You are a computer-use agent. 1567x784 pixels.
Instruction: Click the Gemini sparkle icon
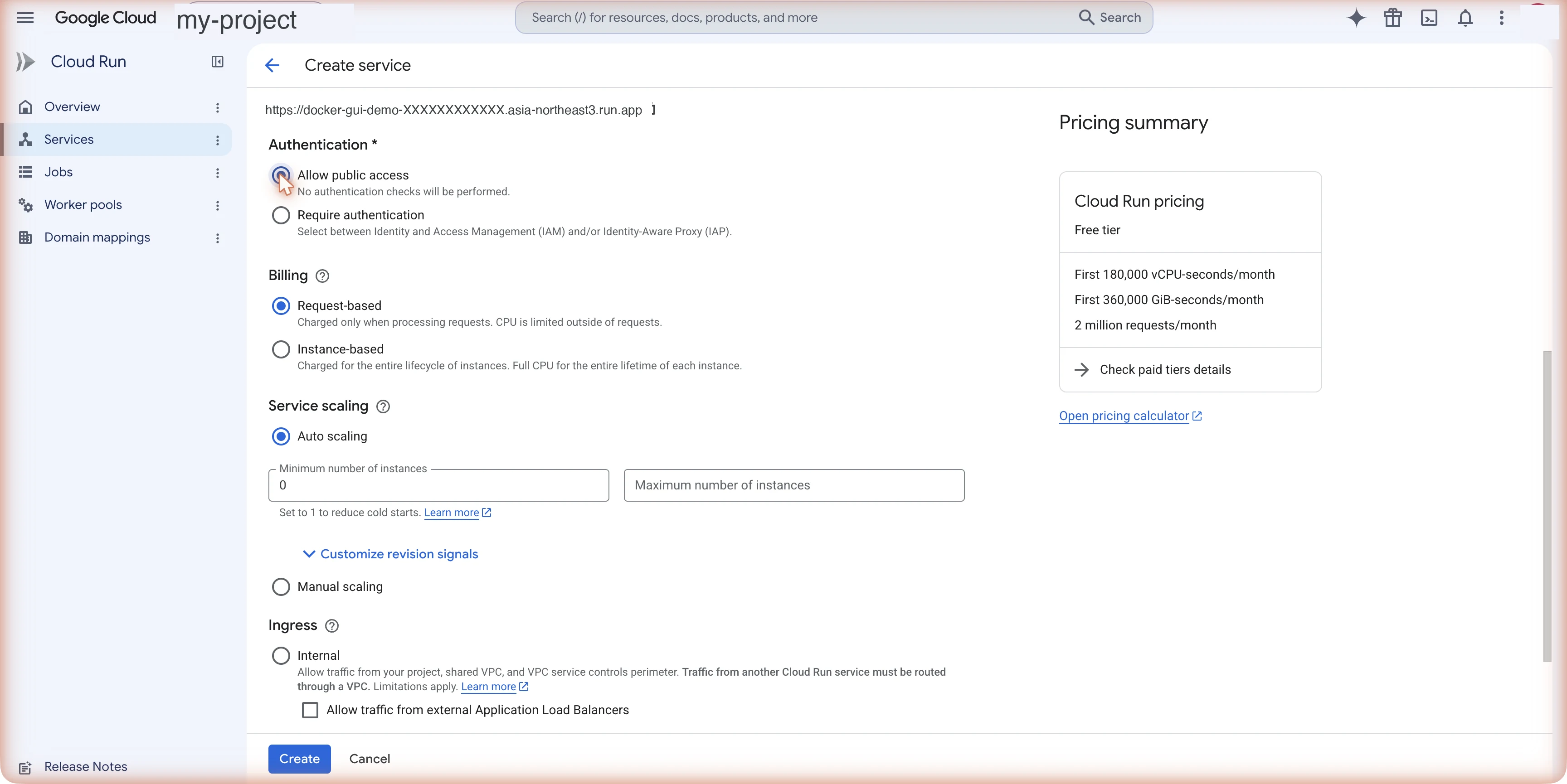[x=1356, y=18]
